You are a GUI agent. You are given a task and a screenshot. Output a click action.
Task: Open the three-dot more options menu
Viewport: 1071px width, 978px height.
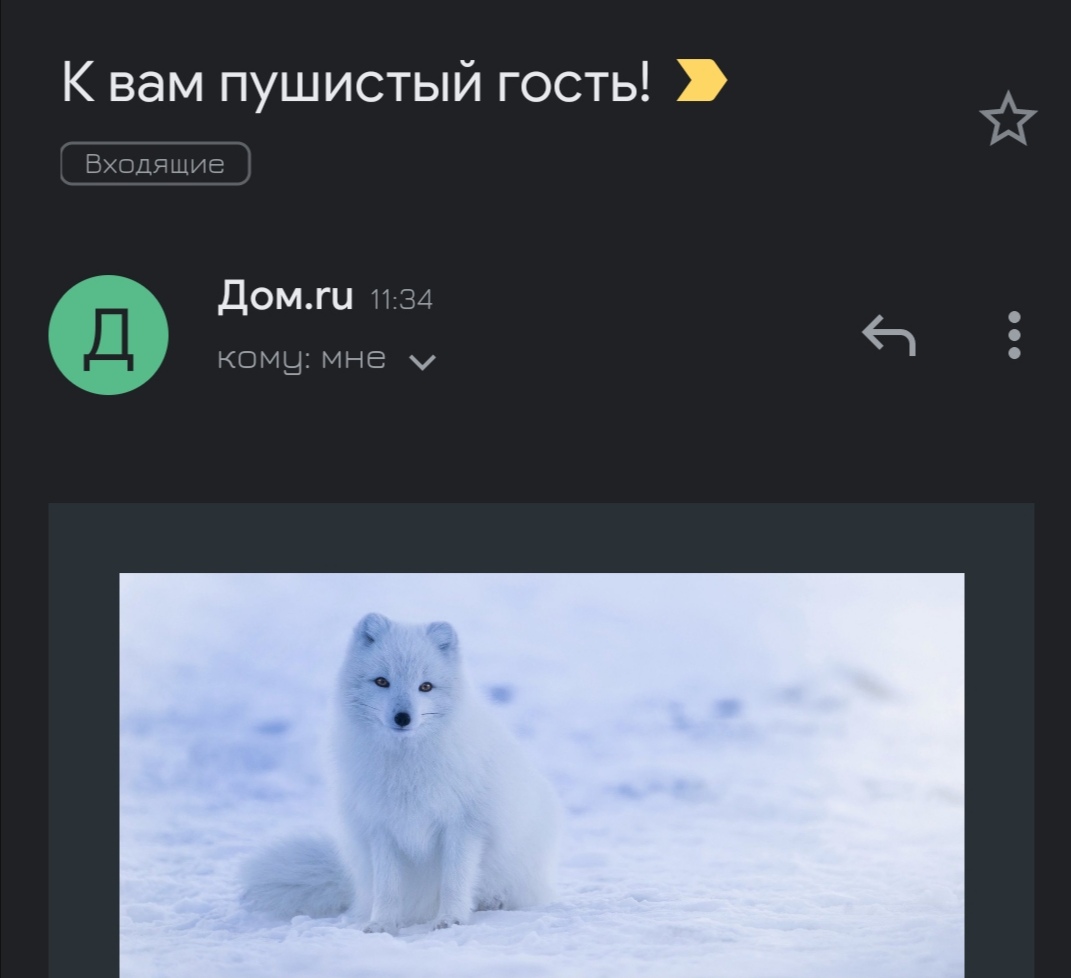pyautogui.click(x=1014, y=335)
